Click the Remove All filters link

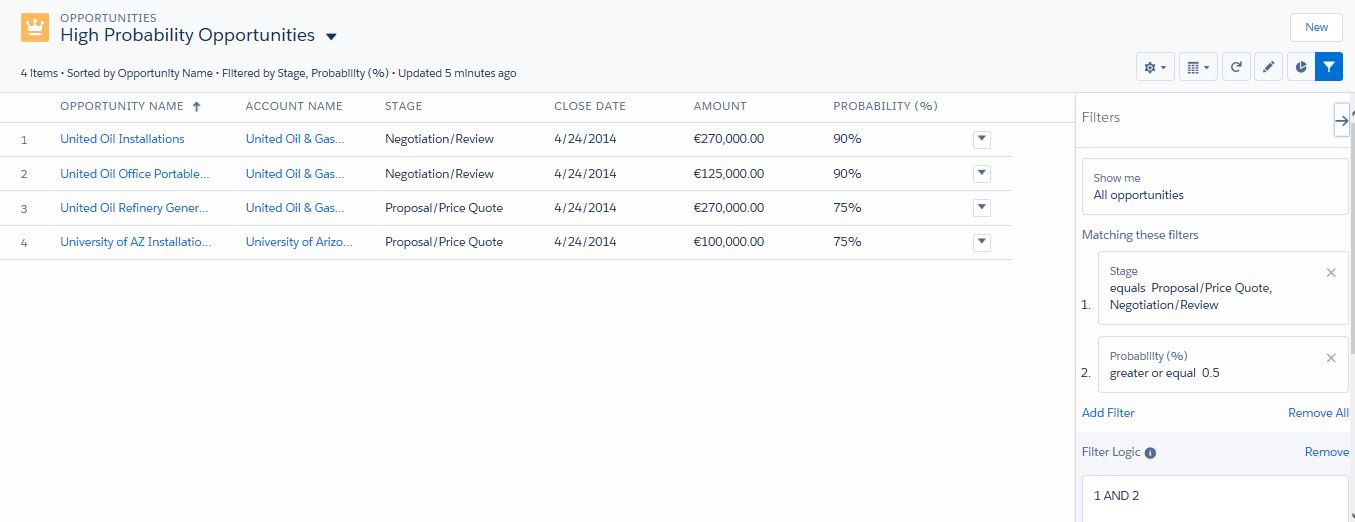(1318, 413)
